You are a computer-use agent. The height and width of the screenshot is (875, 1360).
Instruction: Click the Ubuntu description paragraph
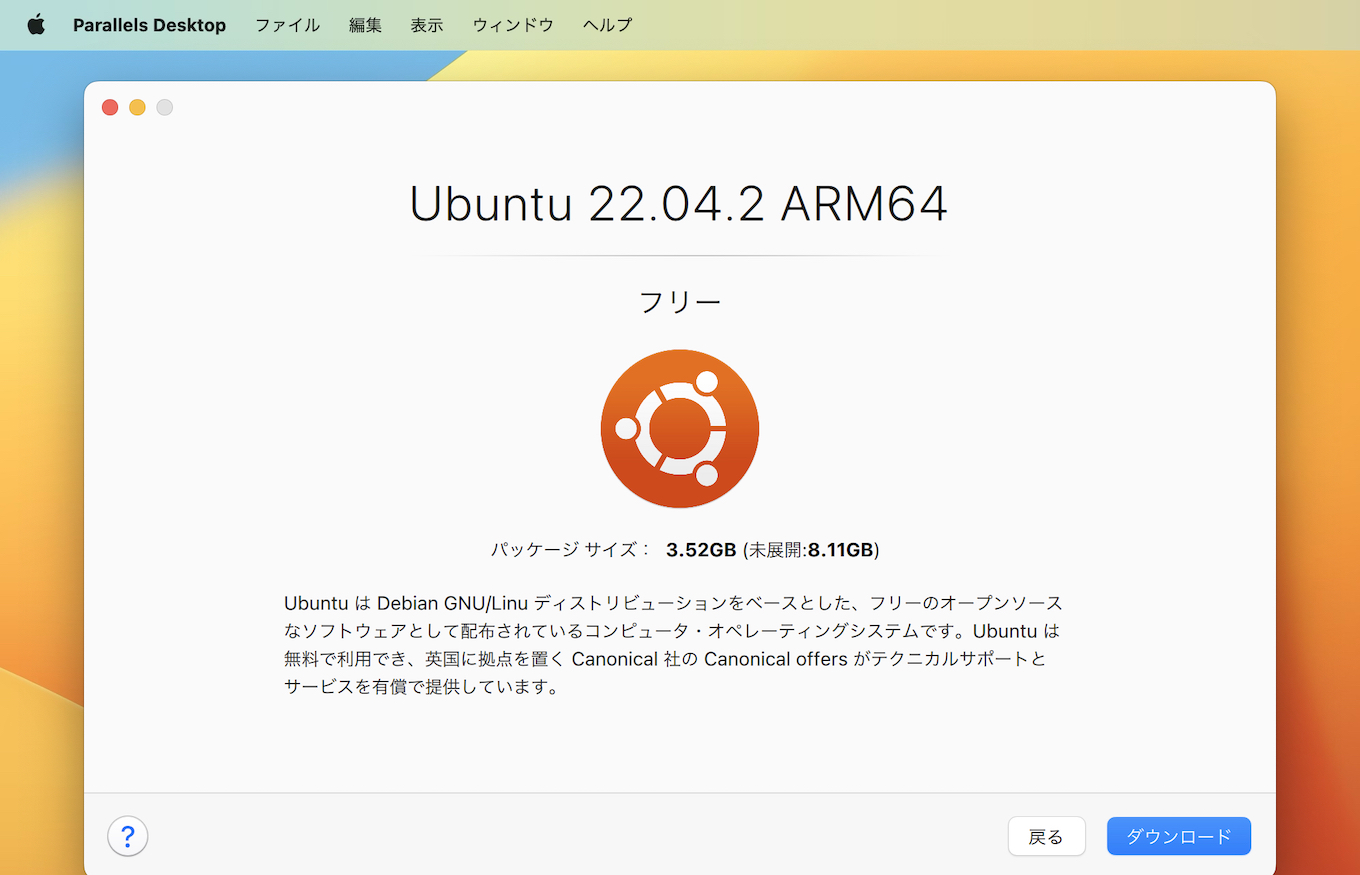click(673, 645)
